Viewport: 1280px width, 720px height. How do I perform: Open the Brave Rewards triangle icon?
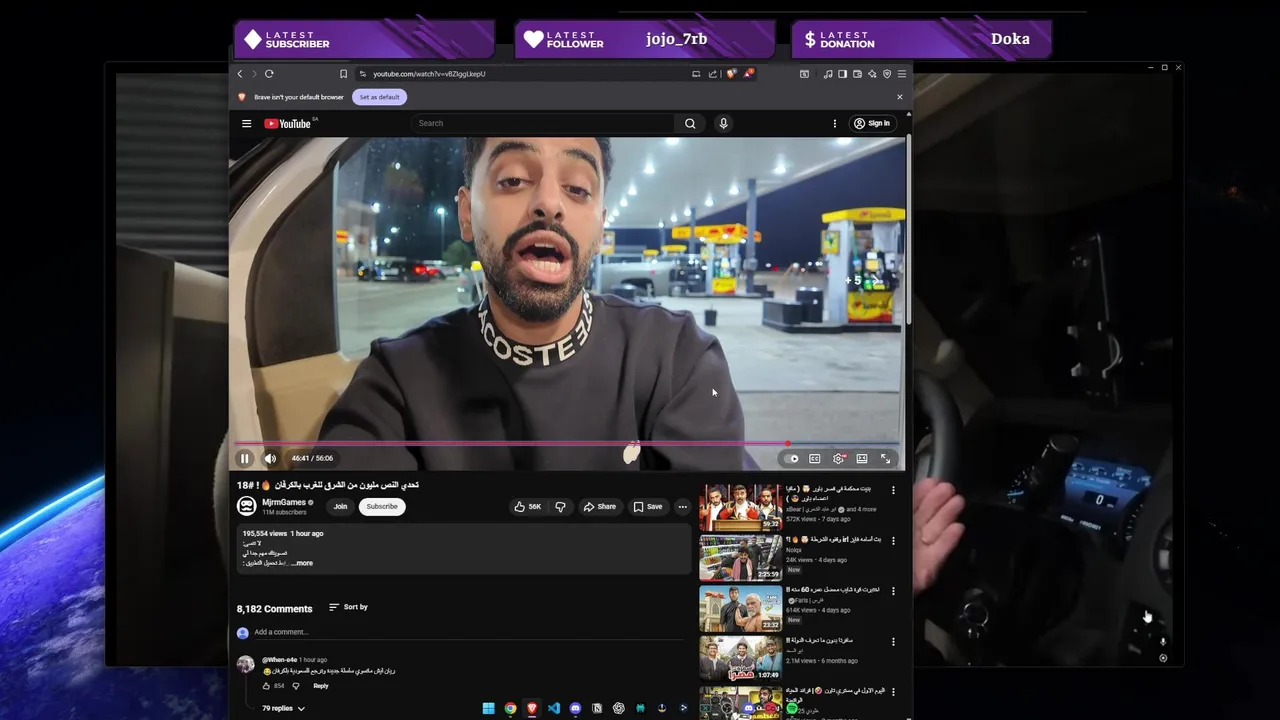748,74
